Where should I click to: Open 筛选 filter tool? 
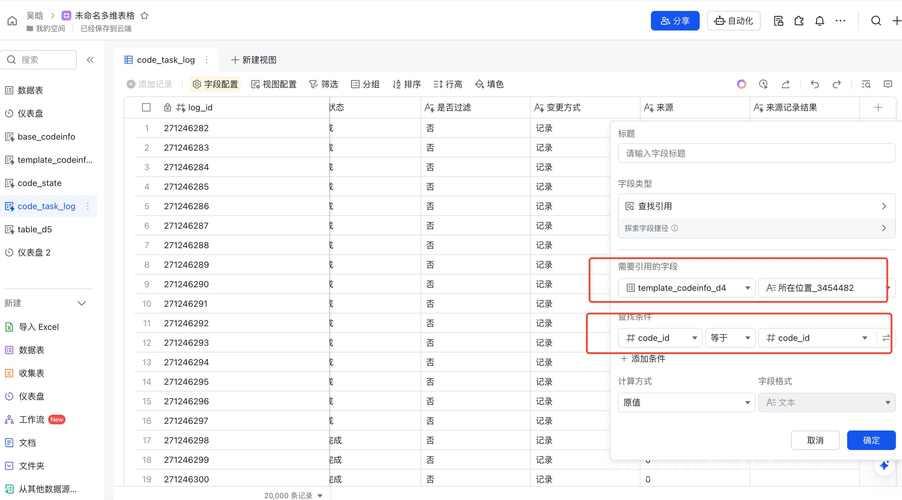pos(323,84)
